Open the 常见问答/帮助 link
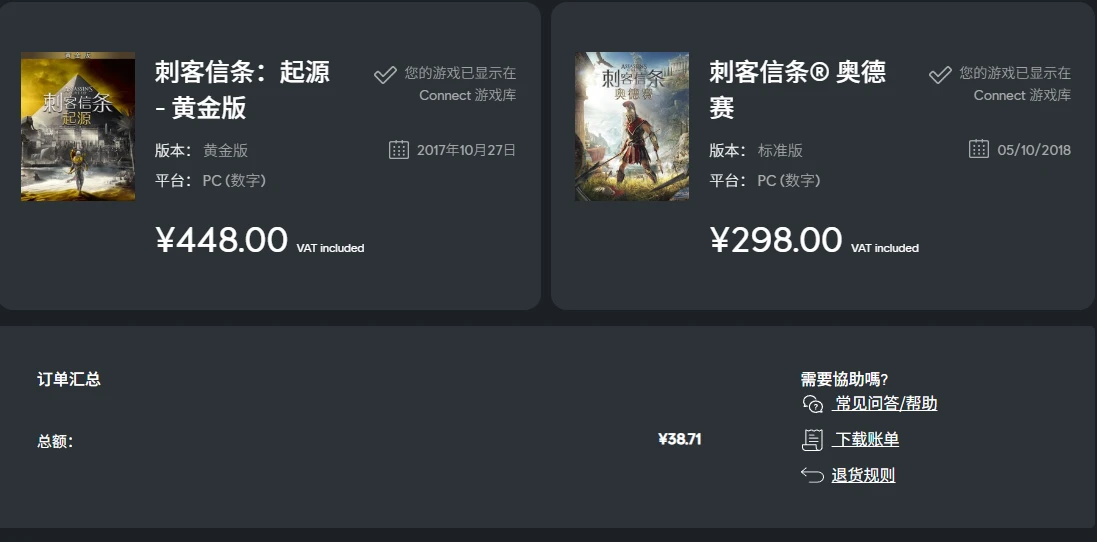1097x542 pixels. point(884,404)
